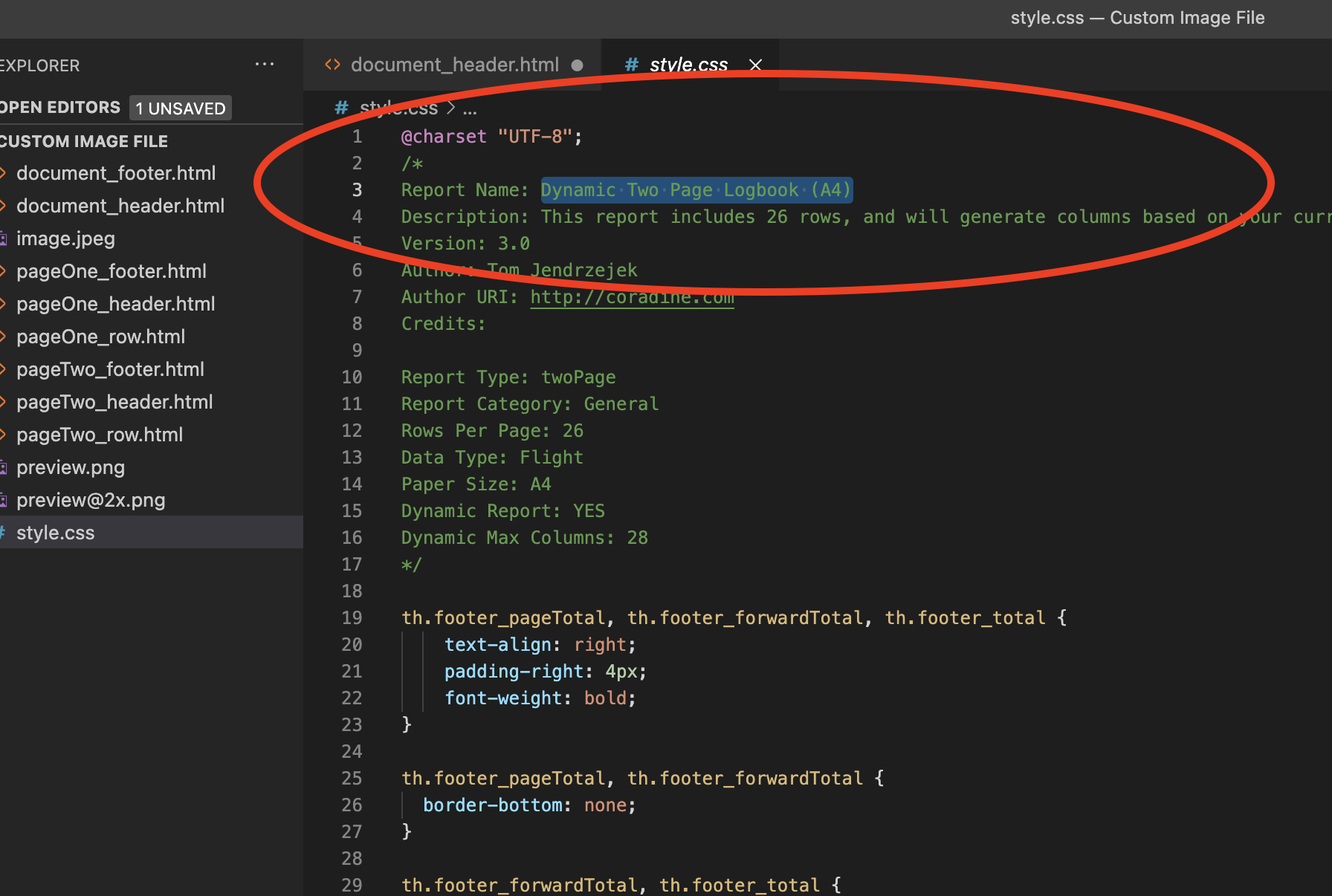1332x896 pixels.
Task: Click 'Report Category: General' line
Action: pyautogui.click(x=530, y=404)
